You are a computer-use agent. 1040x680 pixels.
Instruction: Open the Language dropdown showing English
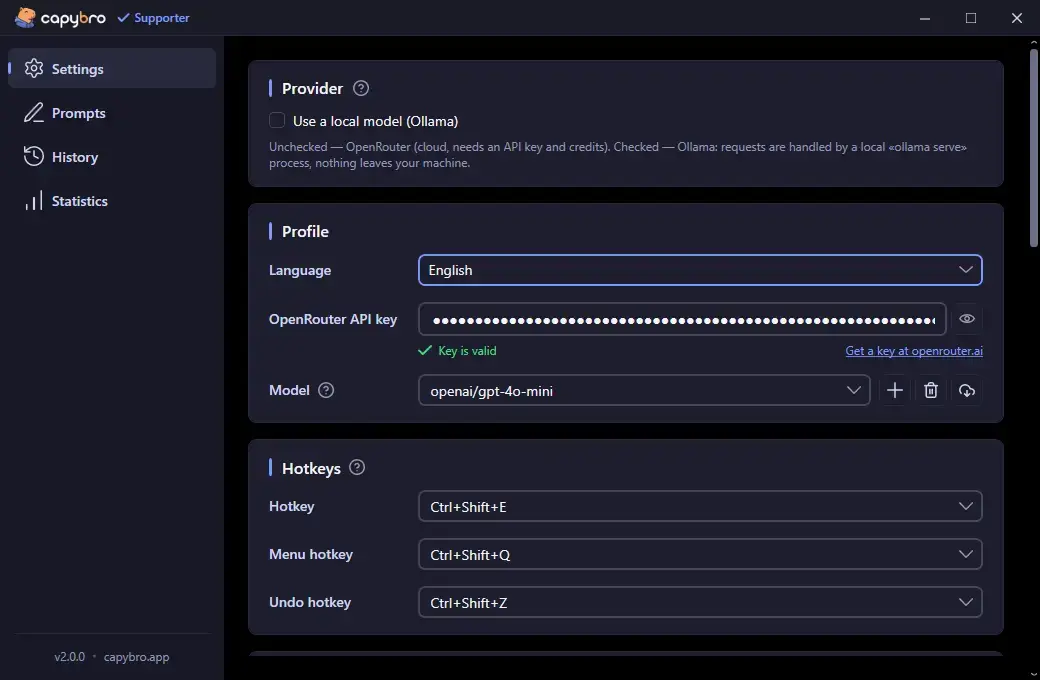[700, 270]
